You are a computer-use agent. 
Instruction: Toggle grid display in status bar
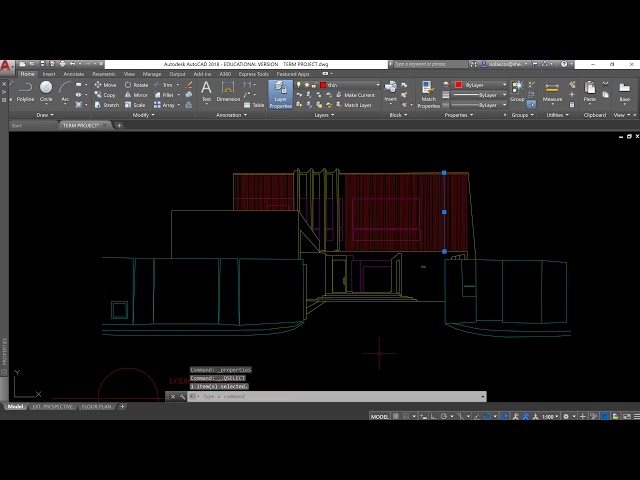(396, 416)
